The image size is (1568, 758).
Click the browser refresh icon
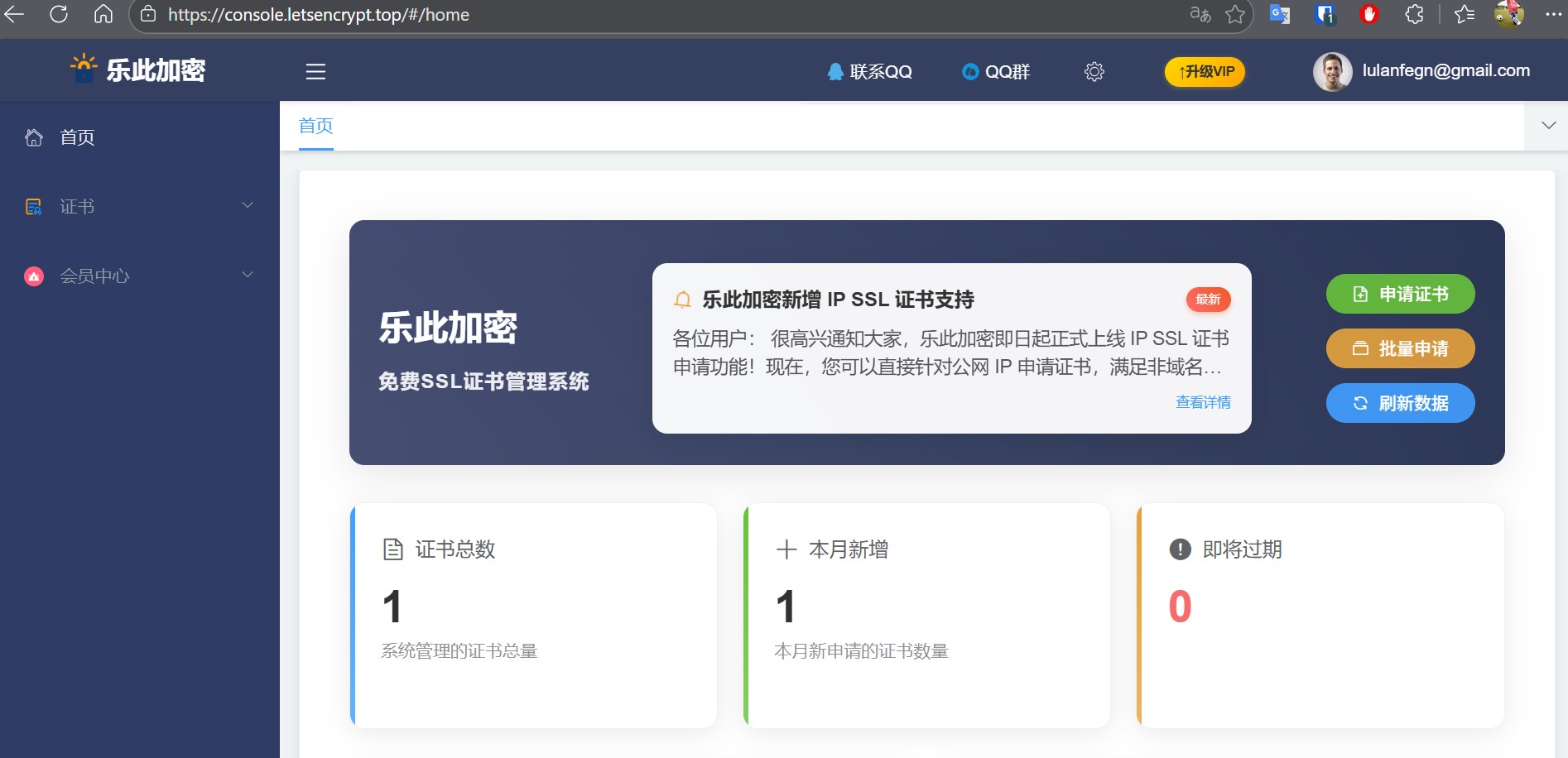[59, 14]
